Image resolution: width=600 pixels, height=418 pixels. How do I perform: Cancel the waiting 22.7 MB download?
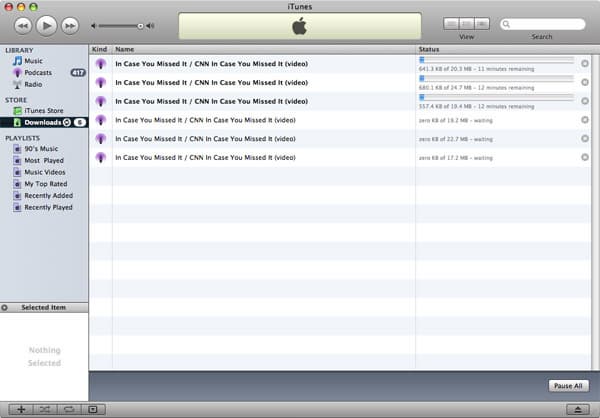[x=585, y=139]
